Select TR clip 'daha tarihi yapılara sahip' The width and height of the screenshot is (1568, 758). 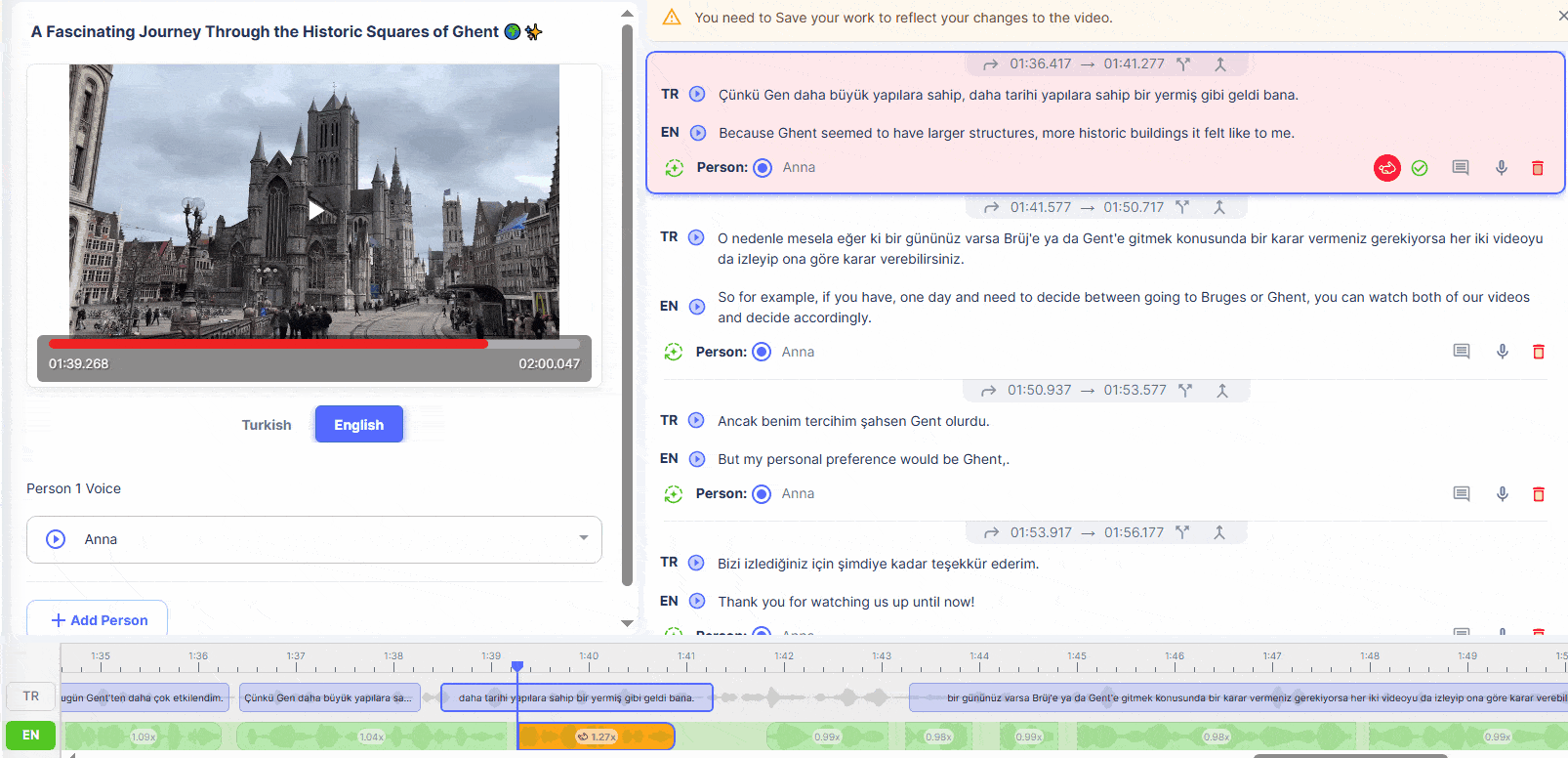[x=576, y=697]
